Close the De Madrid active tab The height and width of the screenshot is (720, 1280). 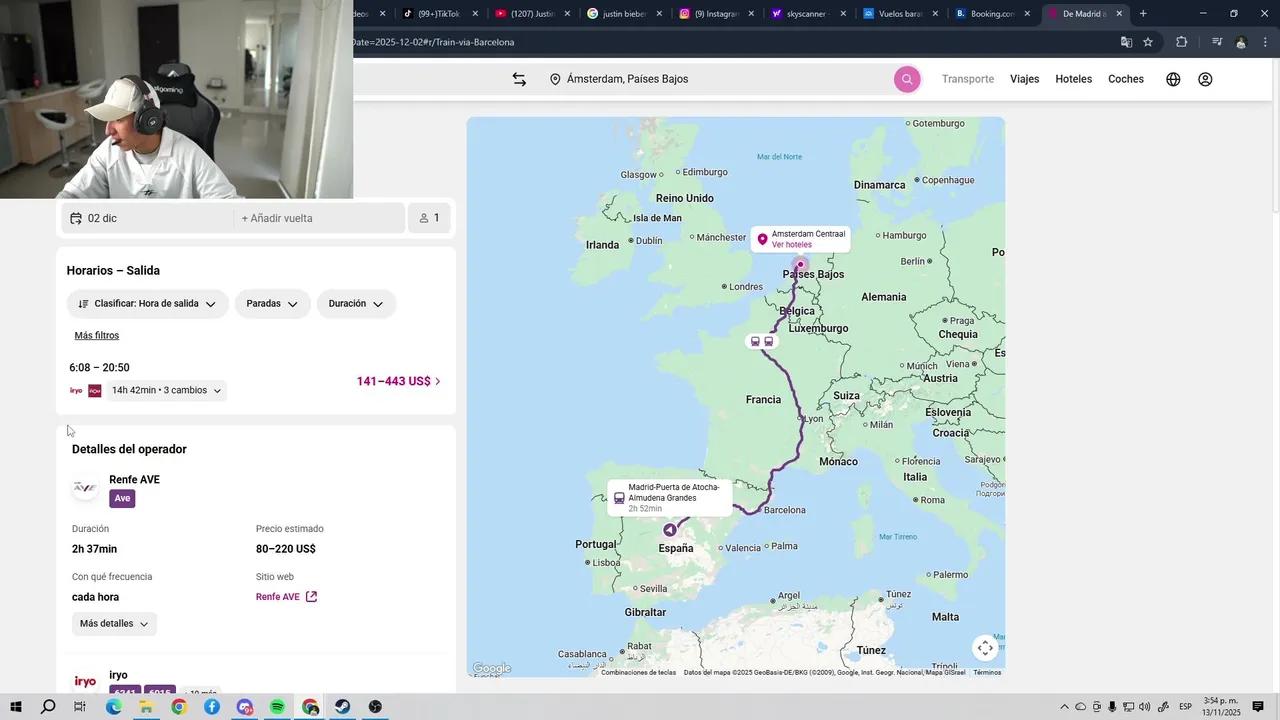[1119, 14]
